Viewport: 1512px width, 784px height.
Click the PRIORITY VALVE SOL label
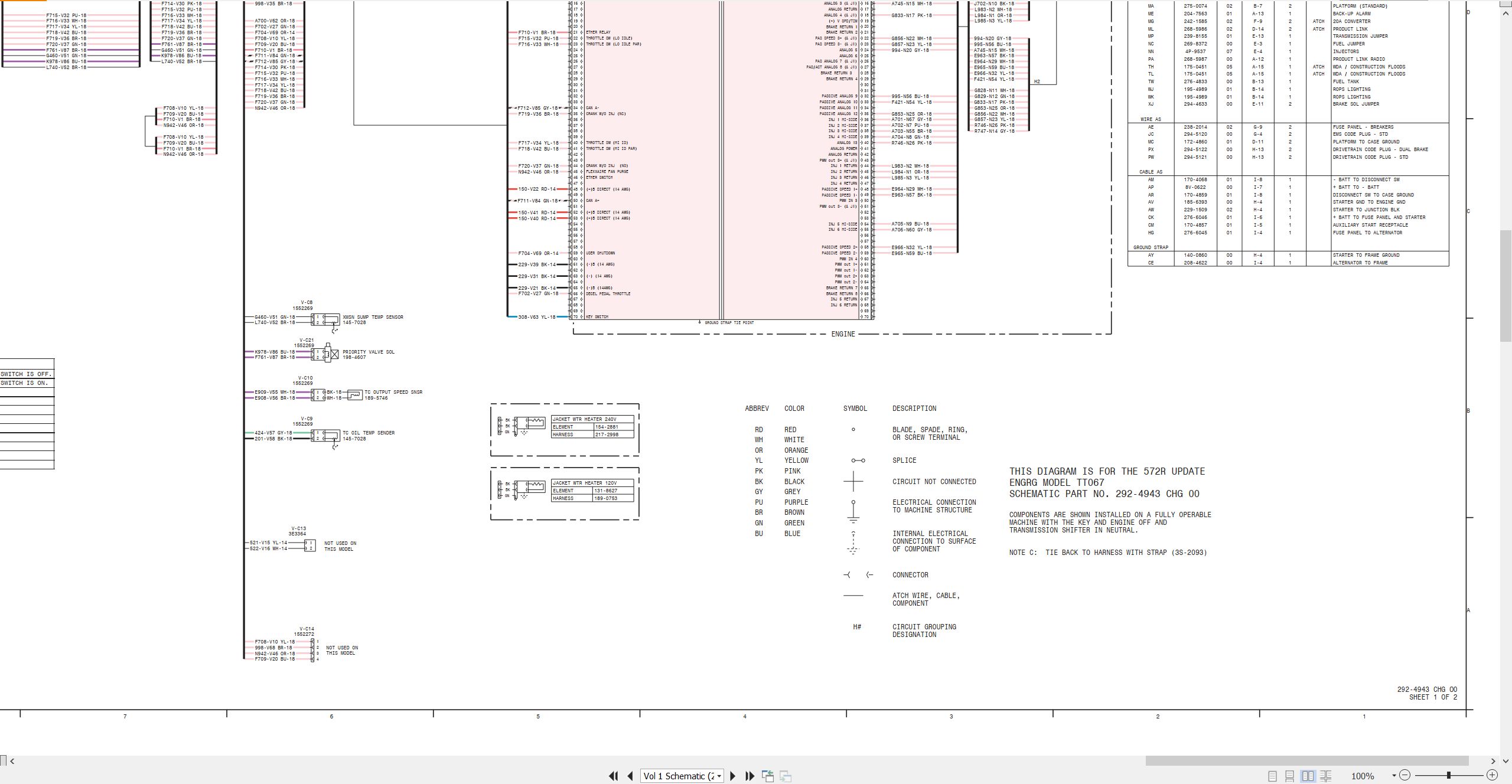pos(369,352)
